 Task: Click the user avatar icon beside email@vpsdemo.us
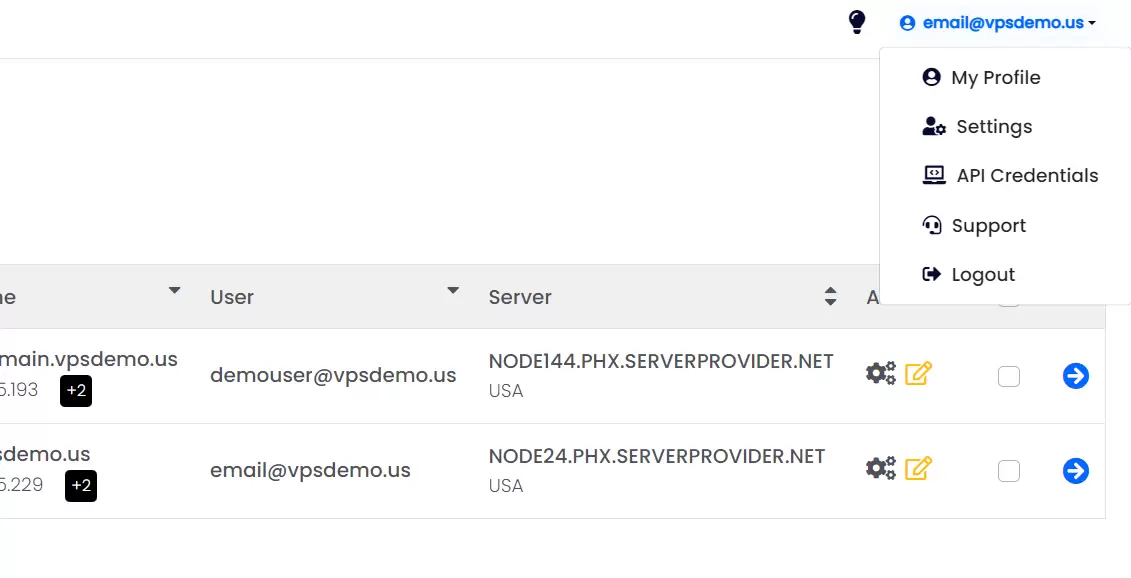[x=907, y=23]
